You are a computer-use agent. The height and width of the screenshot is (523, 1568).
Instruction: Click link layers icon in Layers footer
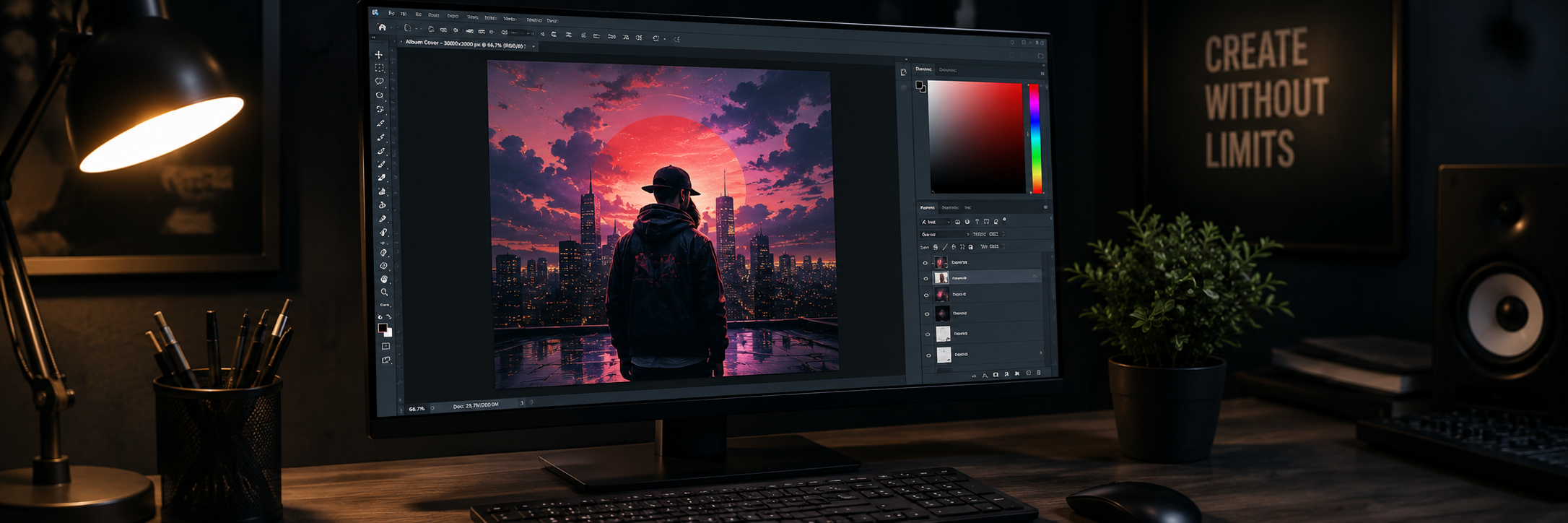coord(975,376)
